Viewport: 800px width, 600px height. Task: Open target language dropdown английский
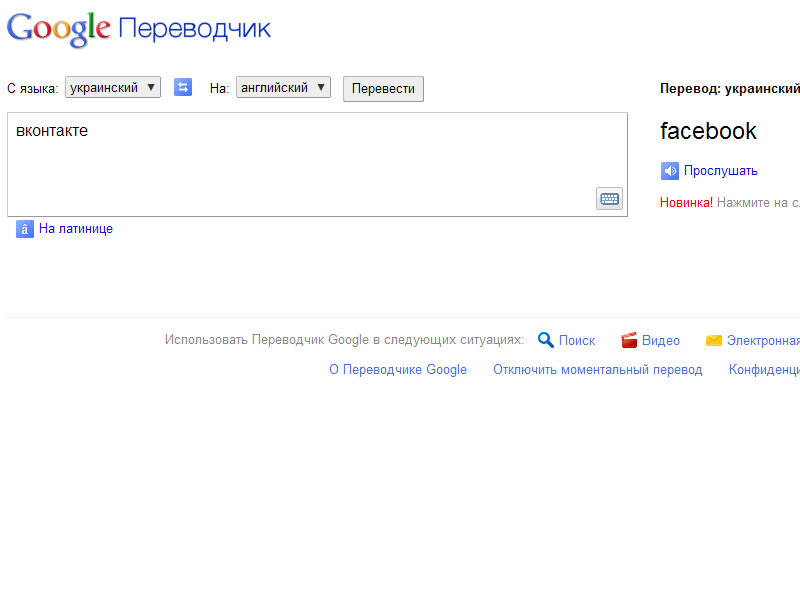tap(283, 87)
